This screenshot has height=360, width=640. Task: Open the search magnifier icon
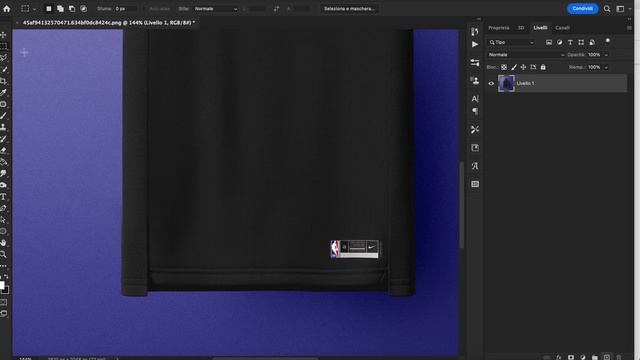607,9
